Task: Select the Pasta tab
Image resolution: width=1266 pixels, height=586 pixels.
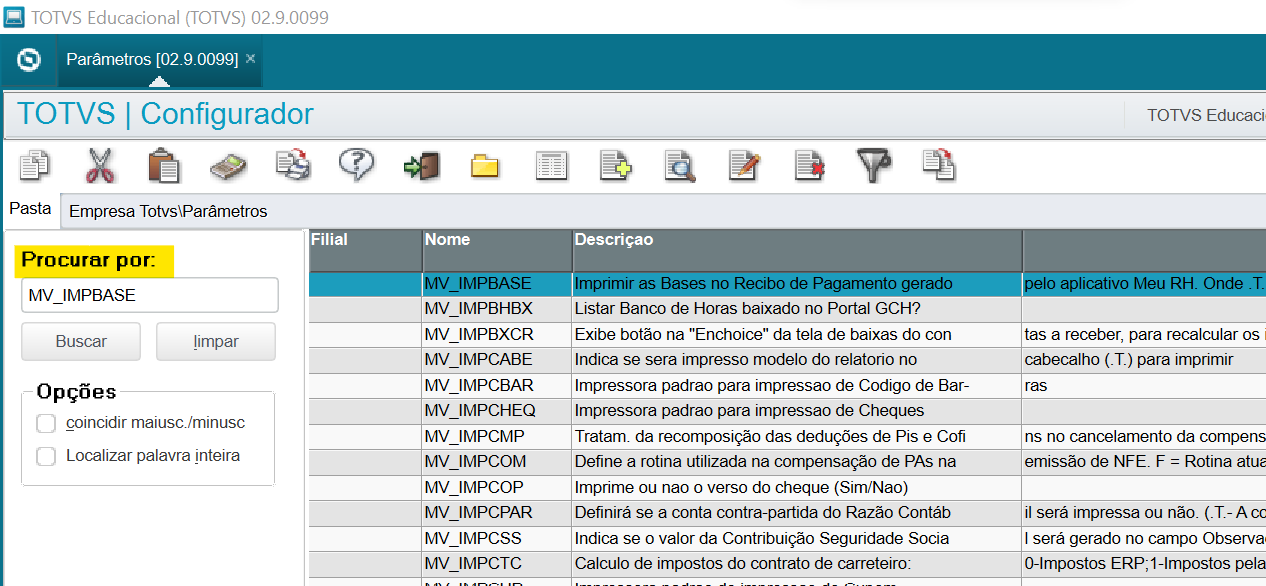Action: click(30, 209)
